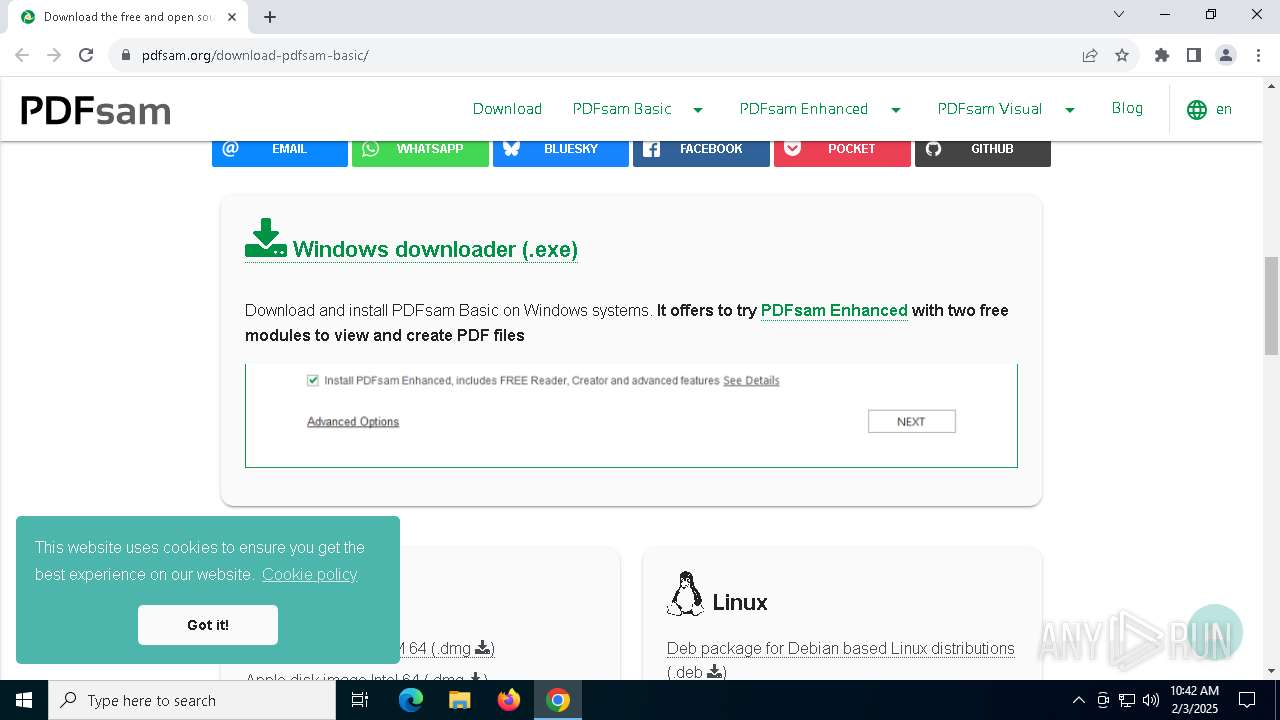The width and height of the screenshot is (1280, 720).
Task: Reload the page with the refresh icon
Action: coord(86,55)
